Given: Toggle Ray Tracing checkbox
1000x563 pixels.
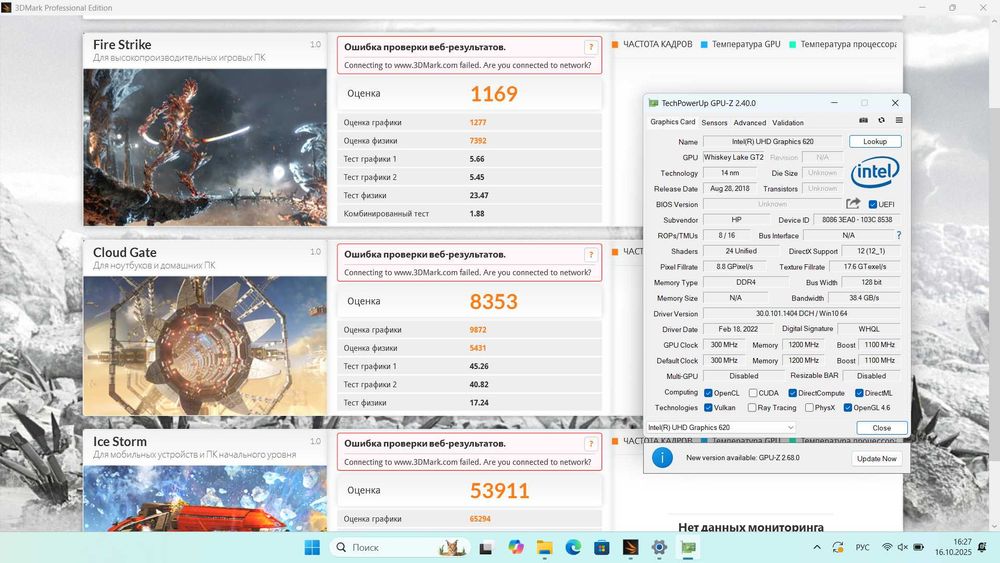Looking at the screenshot, I should click(752, 407).
